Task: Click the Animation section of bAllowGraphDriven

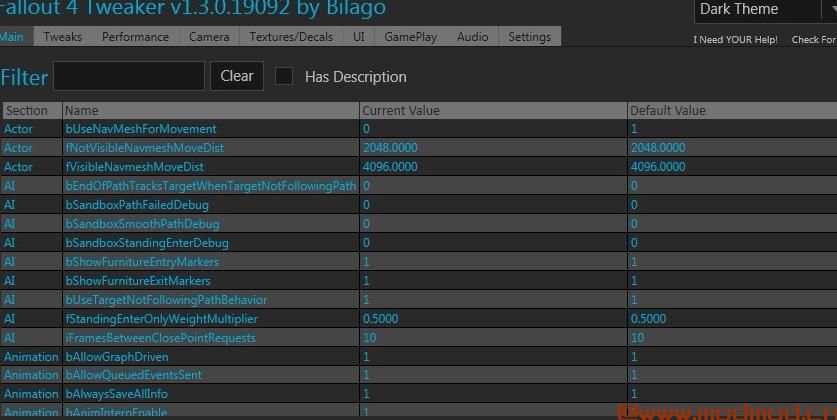Action: [x=32, y=356]
